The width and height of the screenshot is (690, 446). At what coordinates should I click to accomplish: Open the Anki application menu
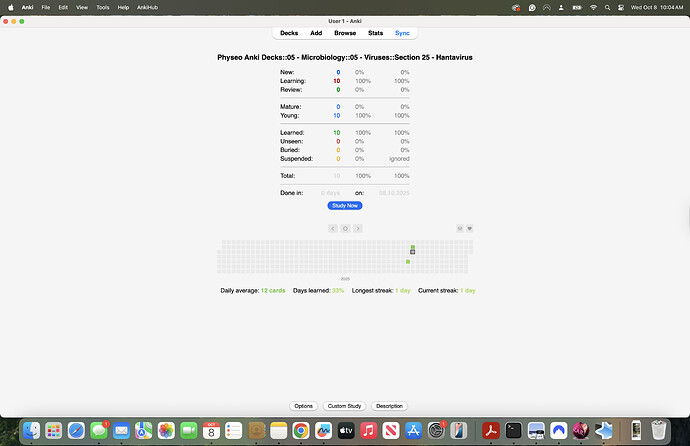click(x=28, y=7)
